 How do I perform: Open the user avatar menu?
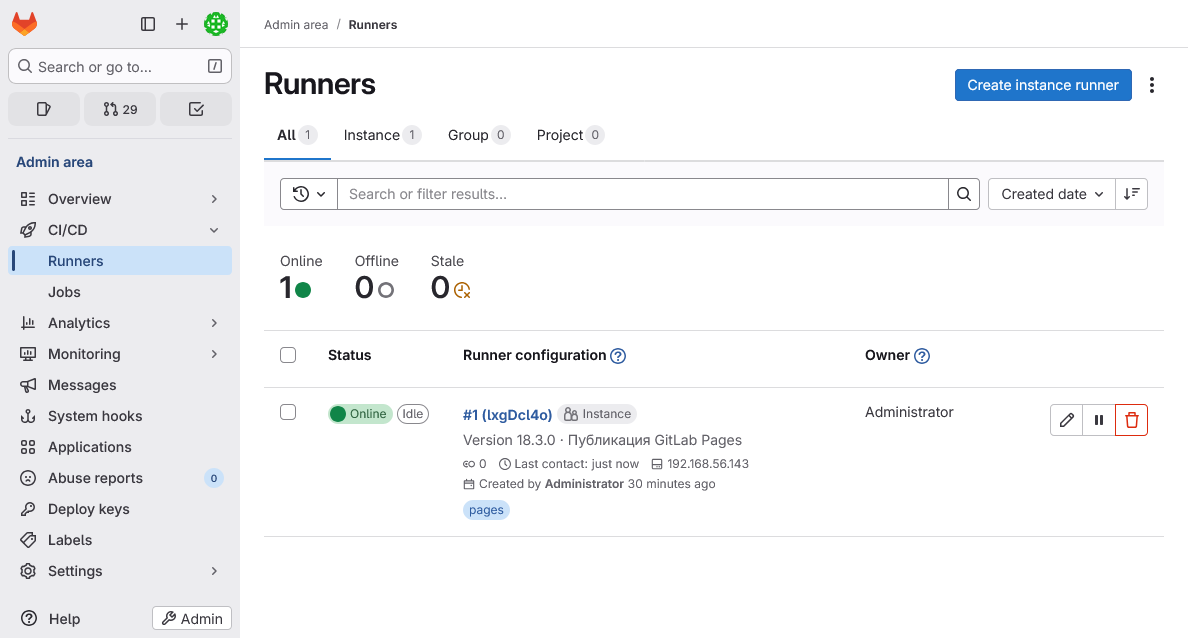pyautogui.click(x=216, y=24)
